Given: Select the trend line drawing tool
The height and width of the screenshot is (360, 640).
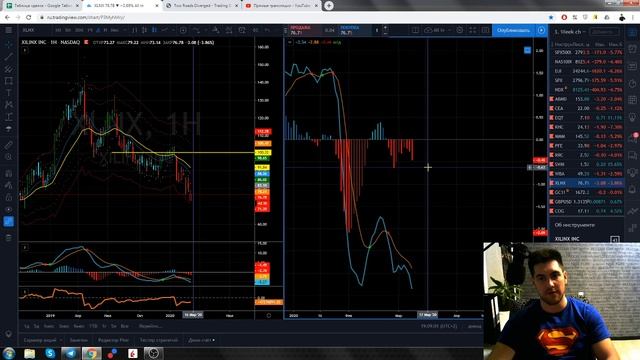Looking at the screenshot, I should click(x=8, y=57).
